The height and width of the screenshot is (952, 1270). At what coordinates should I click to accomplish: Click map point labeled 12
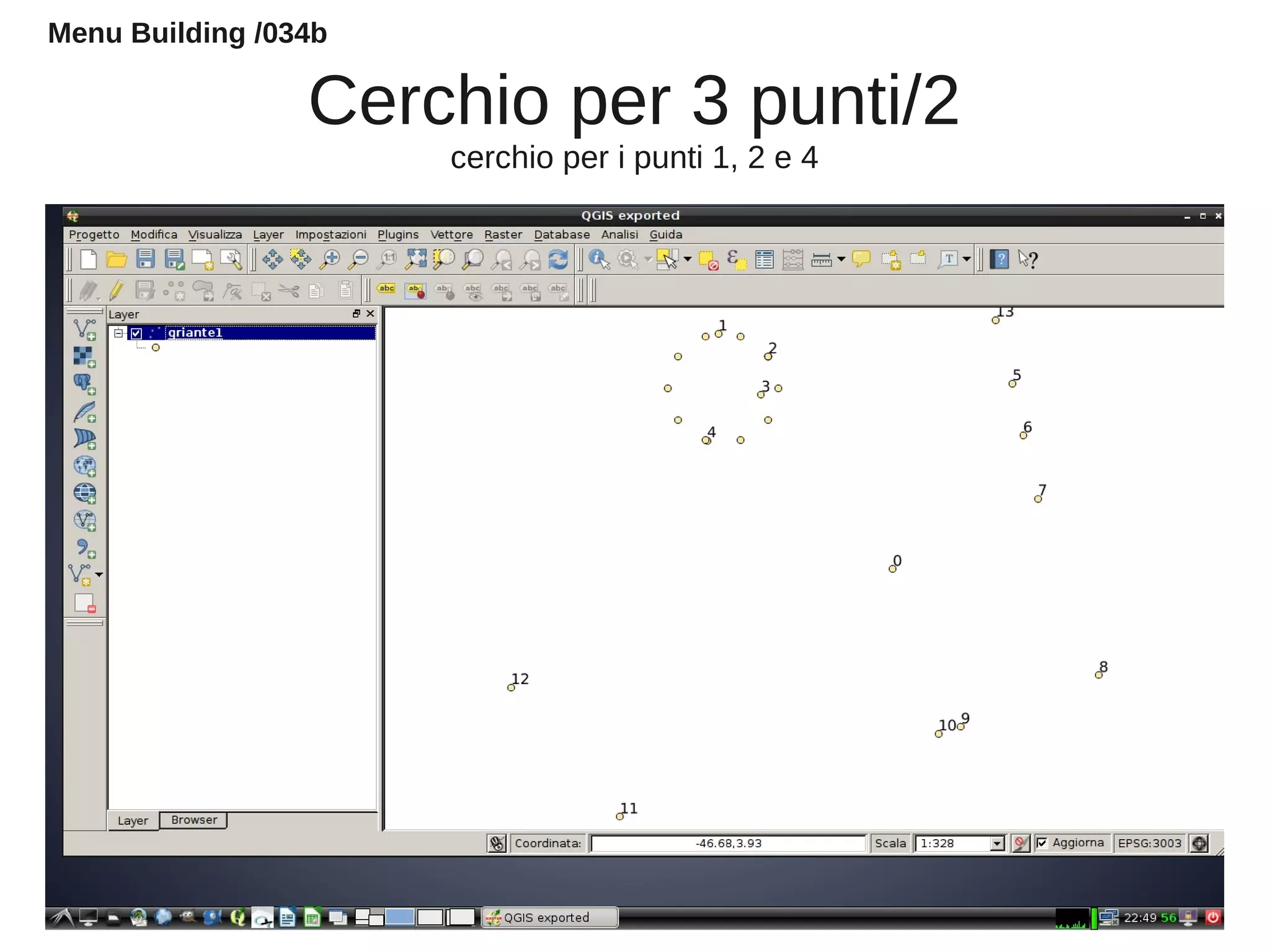point(511,688)
